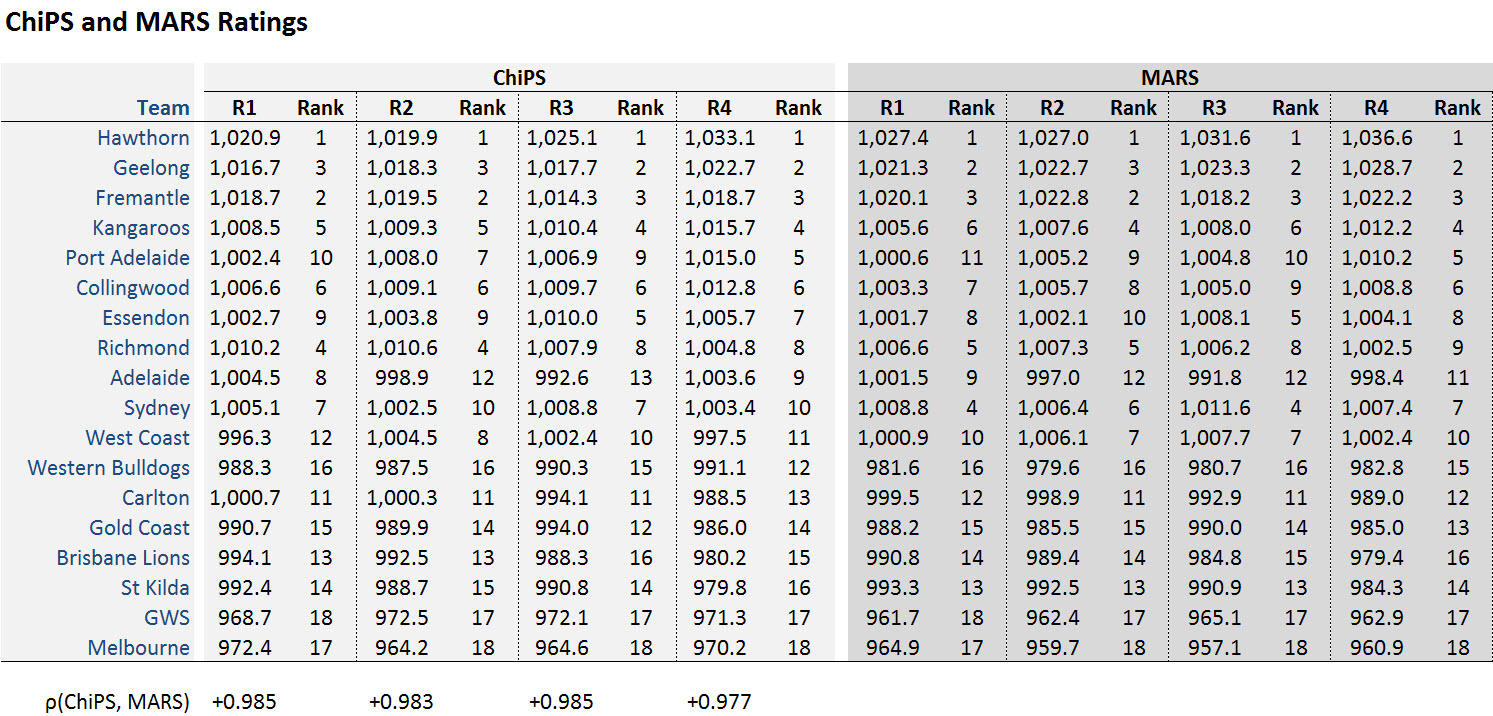
Task: Click the "Melbourne" team name
Action: (139, 648)
